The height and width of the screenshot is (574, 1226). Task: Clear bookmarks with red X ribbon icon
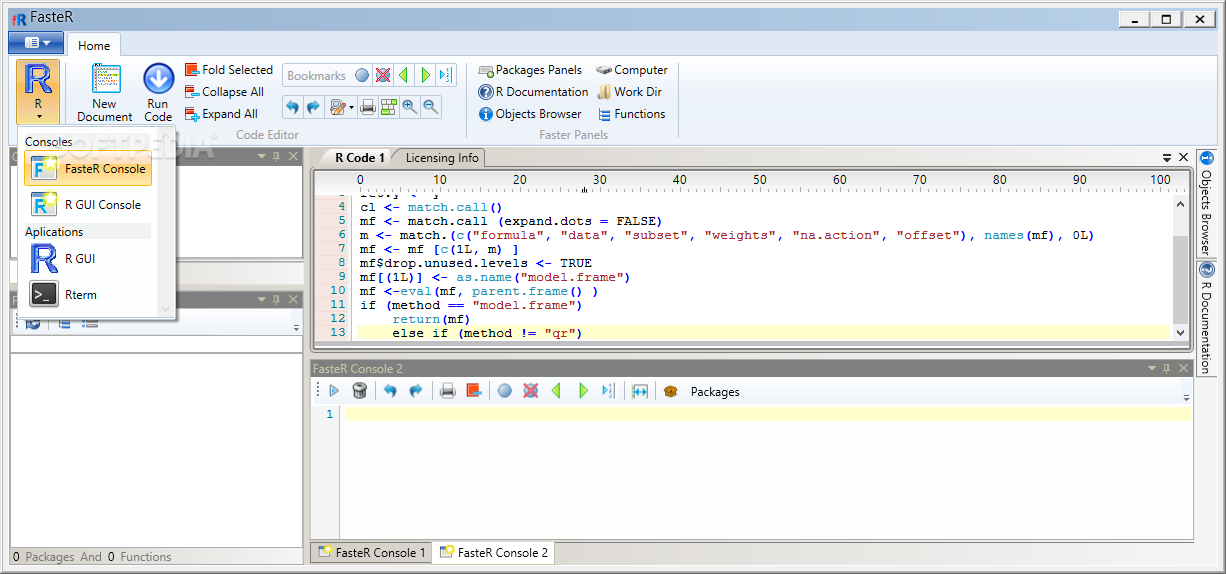point(382,75)
